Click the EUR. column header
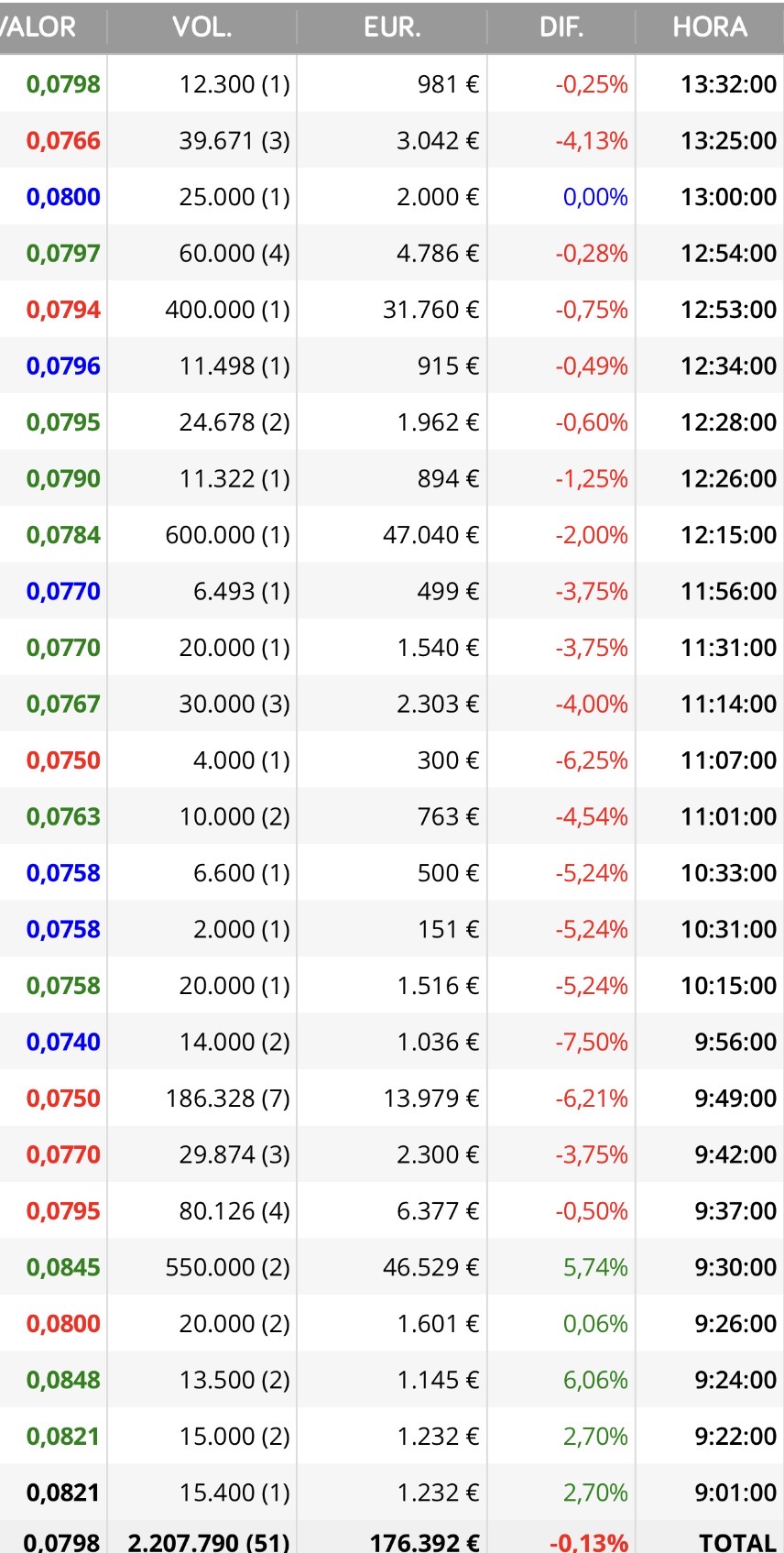Image resolution: width=784 pixels, height=1553 pixels. 392,27
